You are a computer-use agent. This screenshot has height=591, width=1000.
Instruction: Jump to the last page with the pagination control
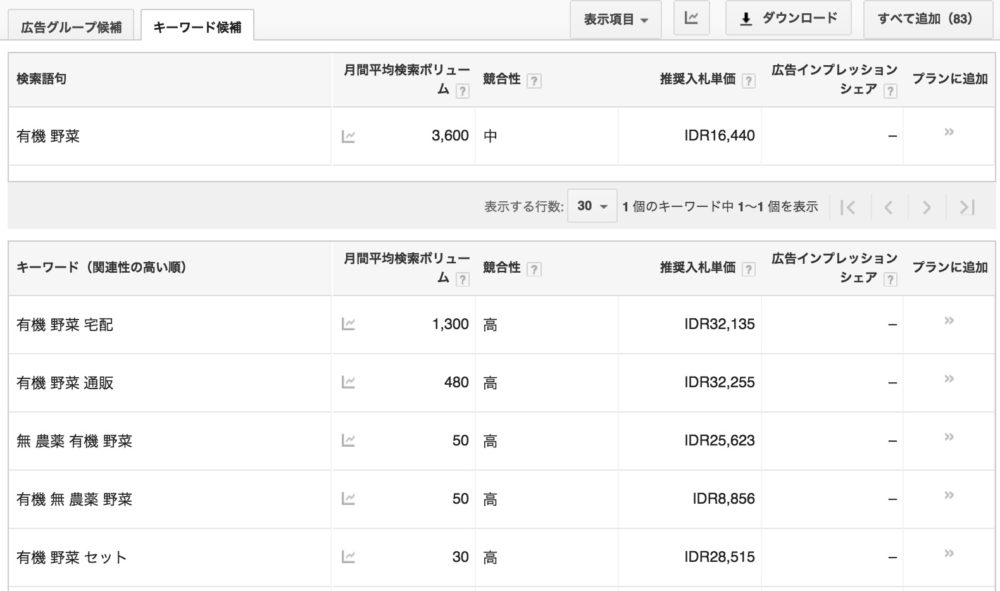pos(964,206)
